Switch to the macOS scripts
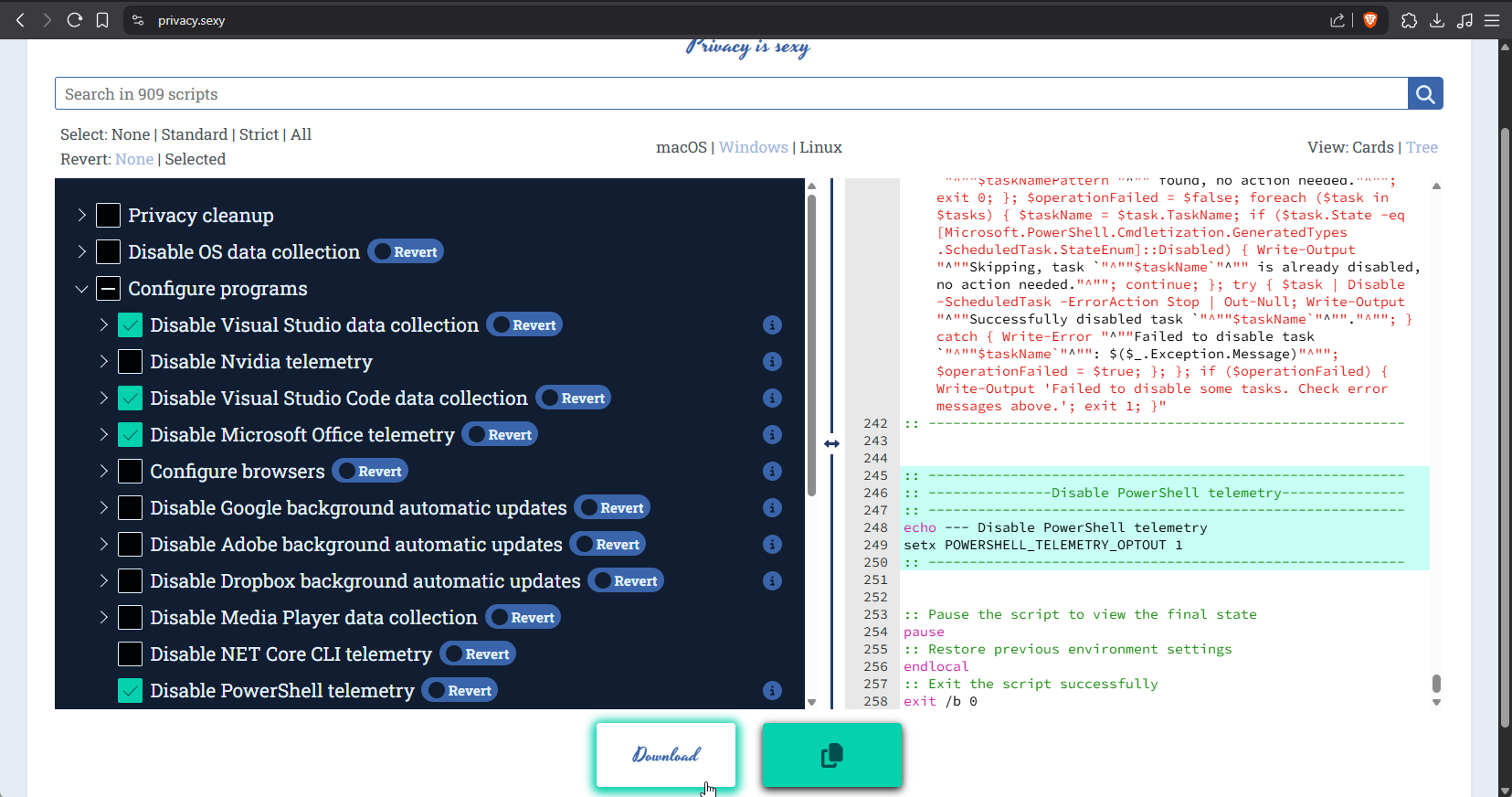This screenshot has height=797, width=1512. tap(682, 147)
